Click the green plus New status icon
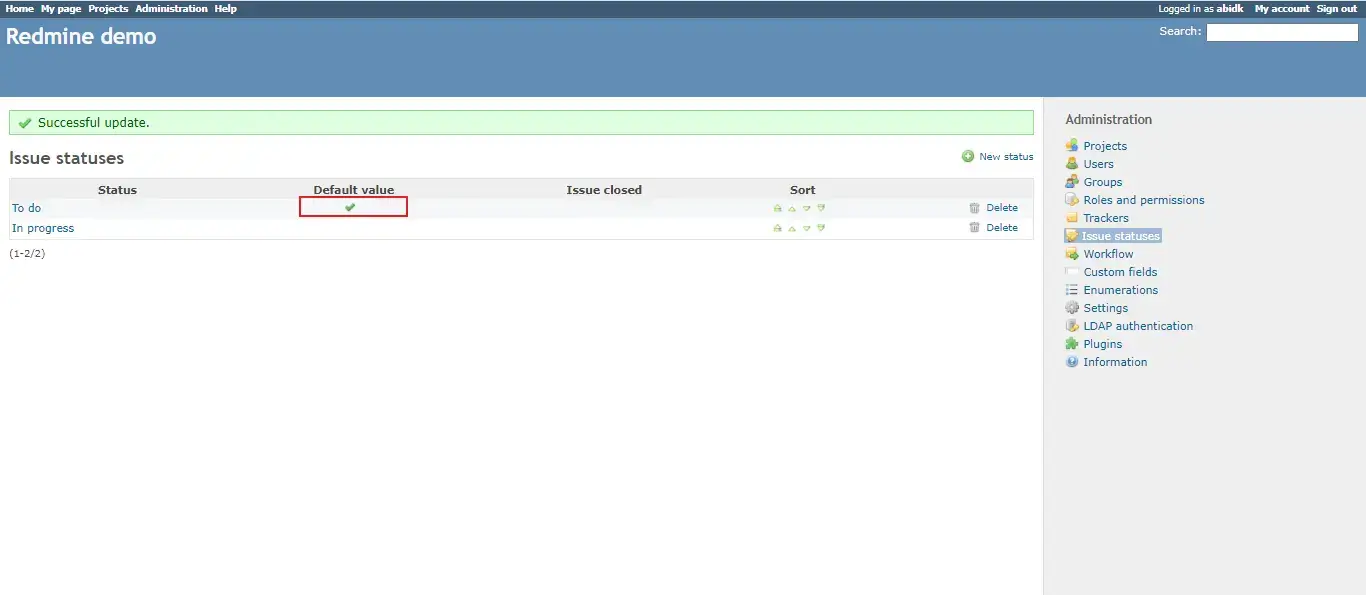The height and width of the screenshot is (595, 1366). coord(968,156)
